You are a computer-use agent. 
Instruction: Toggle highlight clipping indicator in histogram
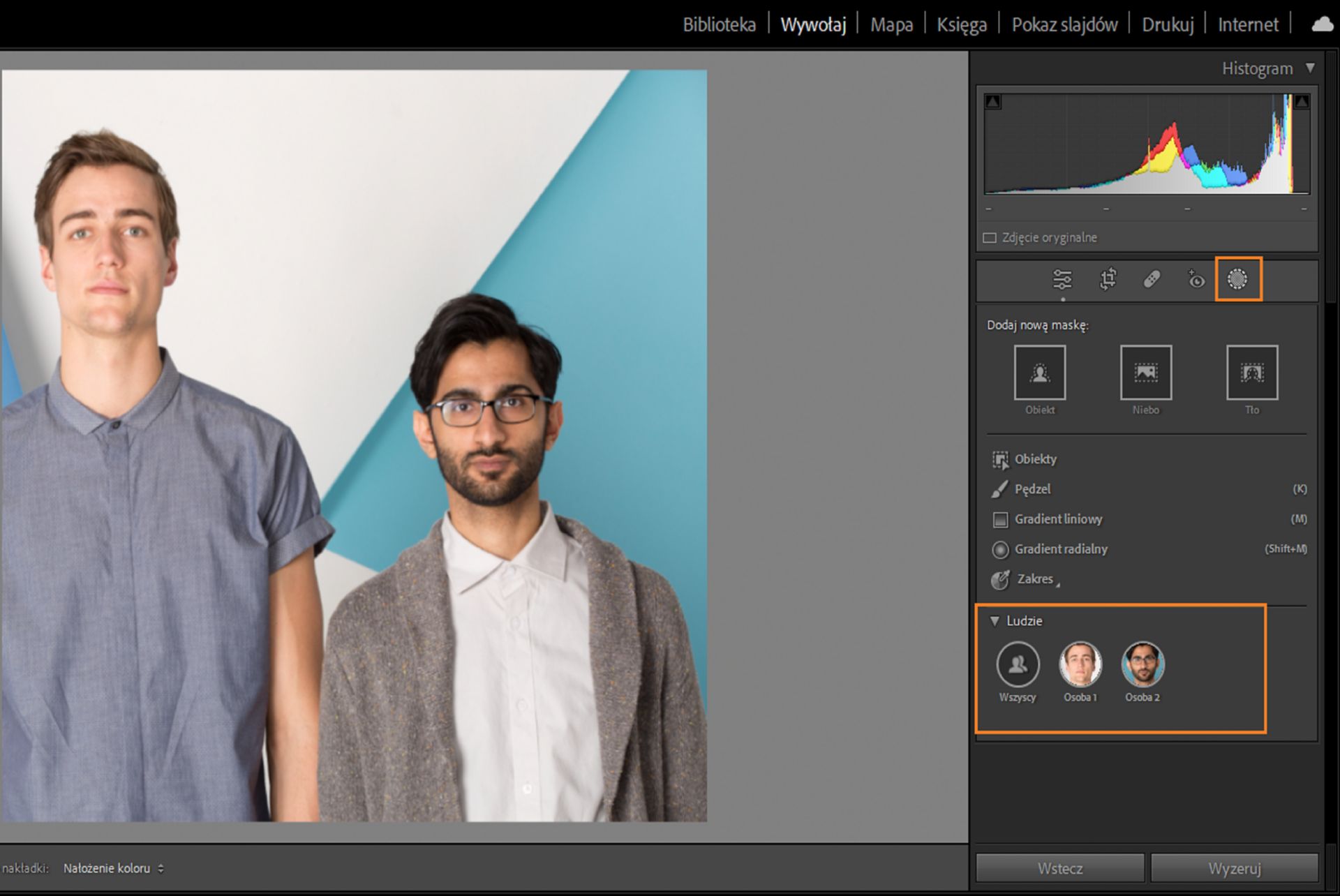[x=1302, y=103]
